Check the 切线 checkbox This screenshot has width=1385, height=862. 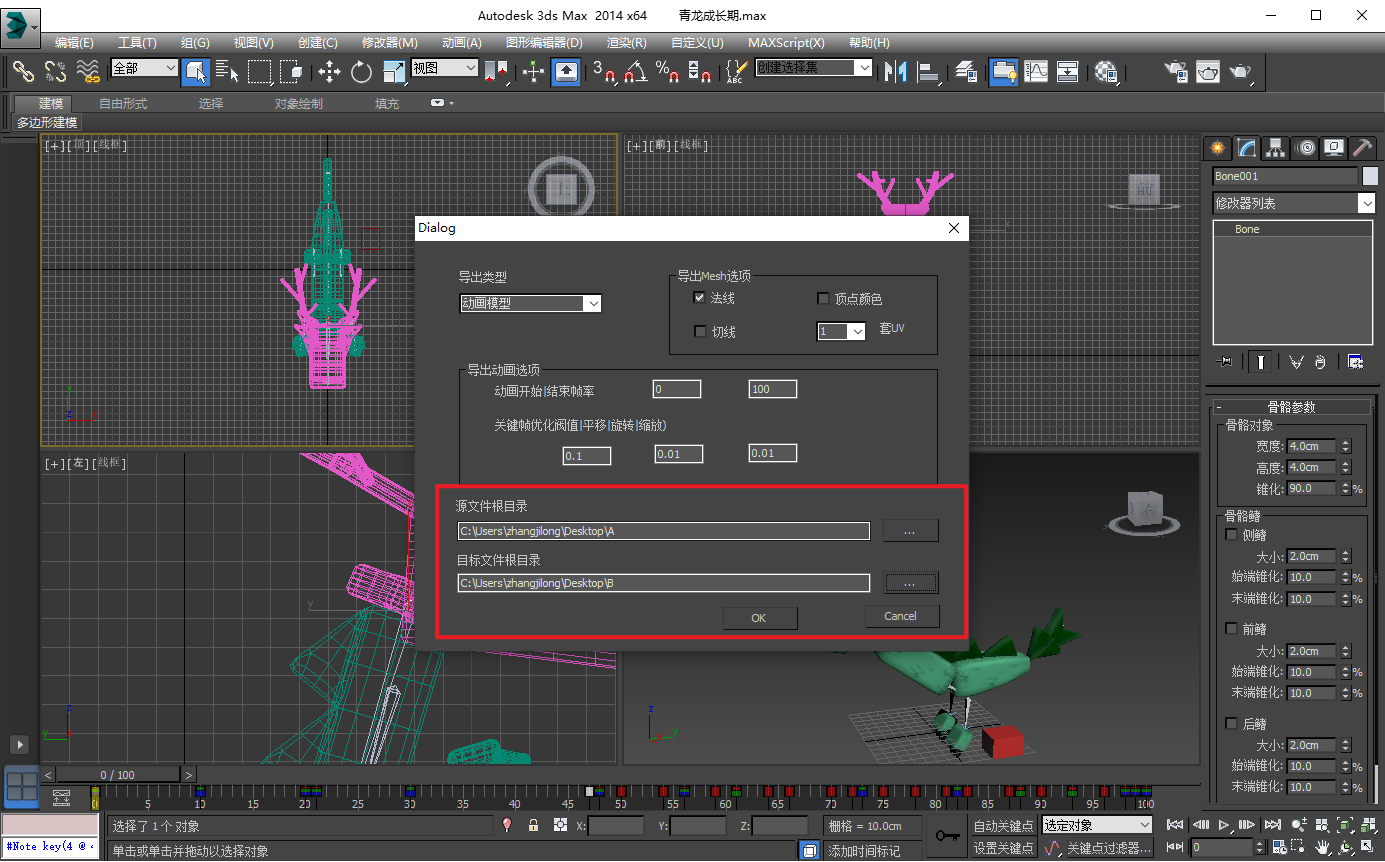(700, 331)
